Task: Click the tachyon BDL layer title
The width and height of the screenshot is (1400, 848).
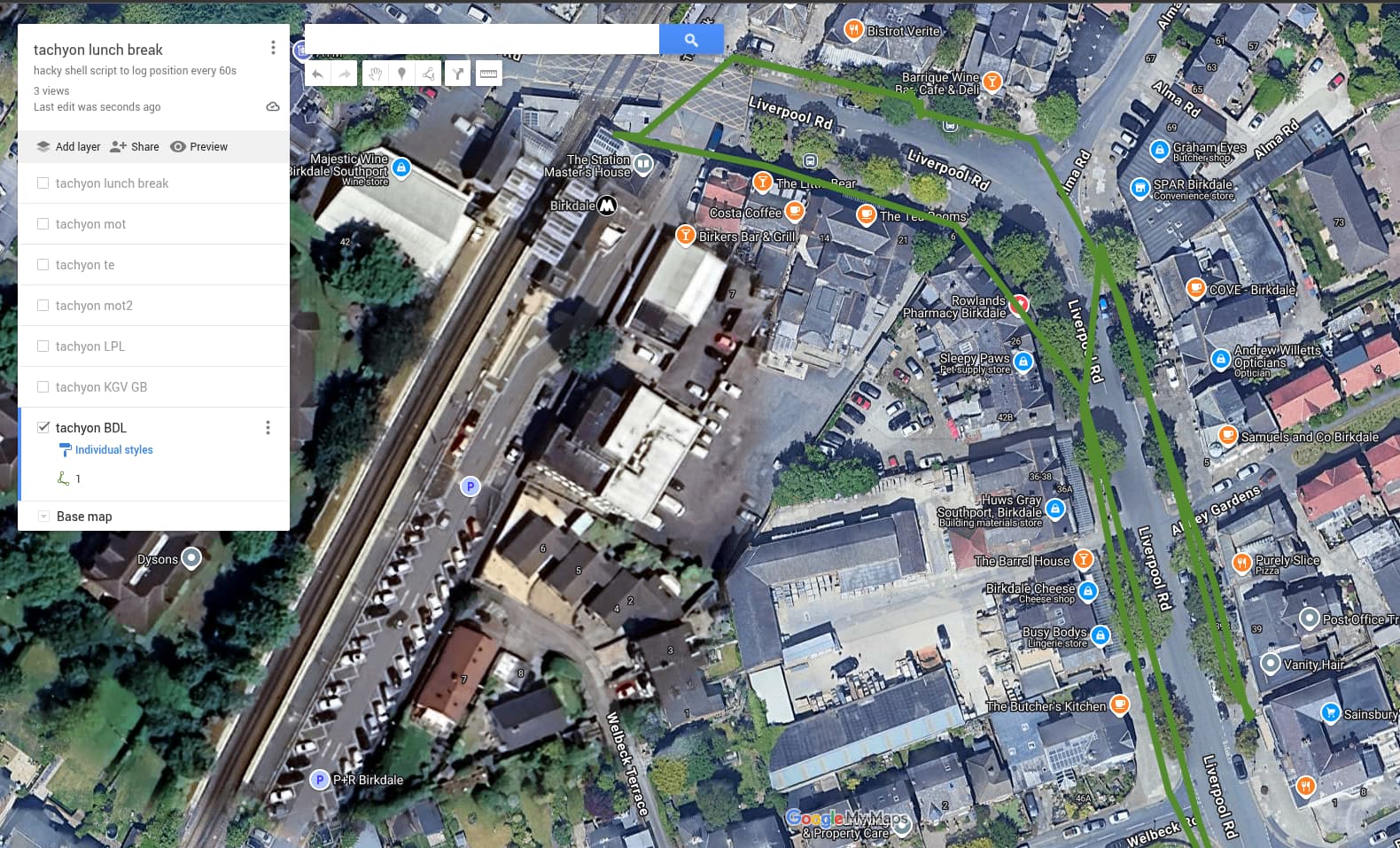Action: click(91, 428)
